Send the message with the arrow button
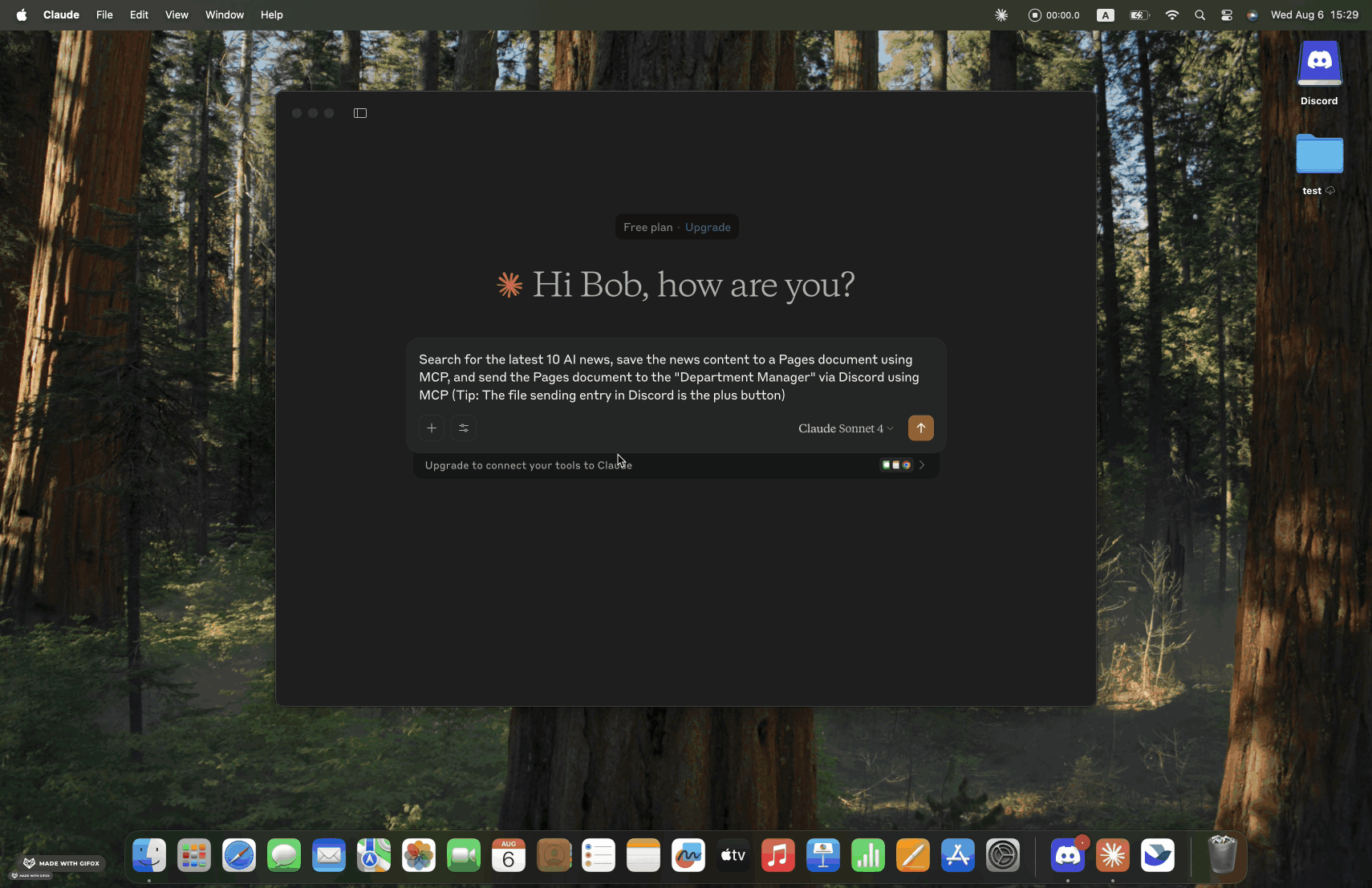This screenshot has width=1372, height=888. click(x=920, y=428)
